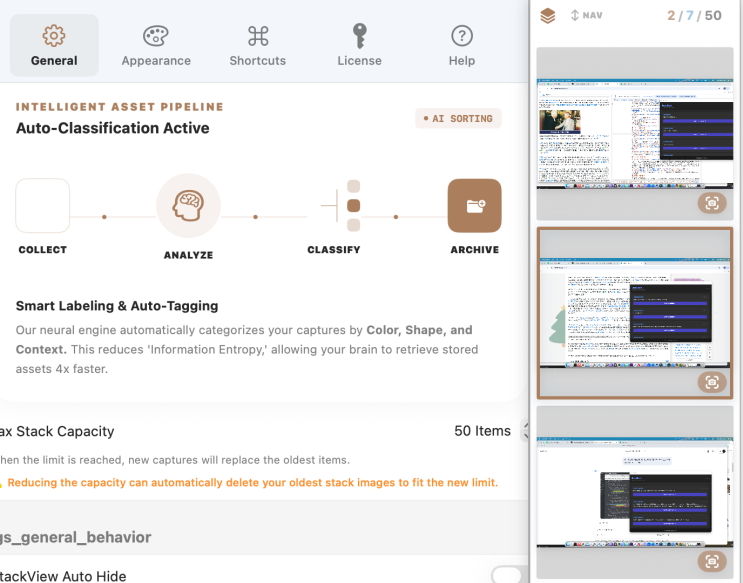The height and width of the screenshot is (583, 743).
Task: Click the stack layers icon
Action: tap(548, 16)
